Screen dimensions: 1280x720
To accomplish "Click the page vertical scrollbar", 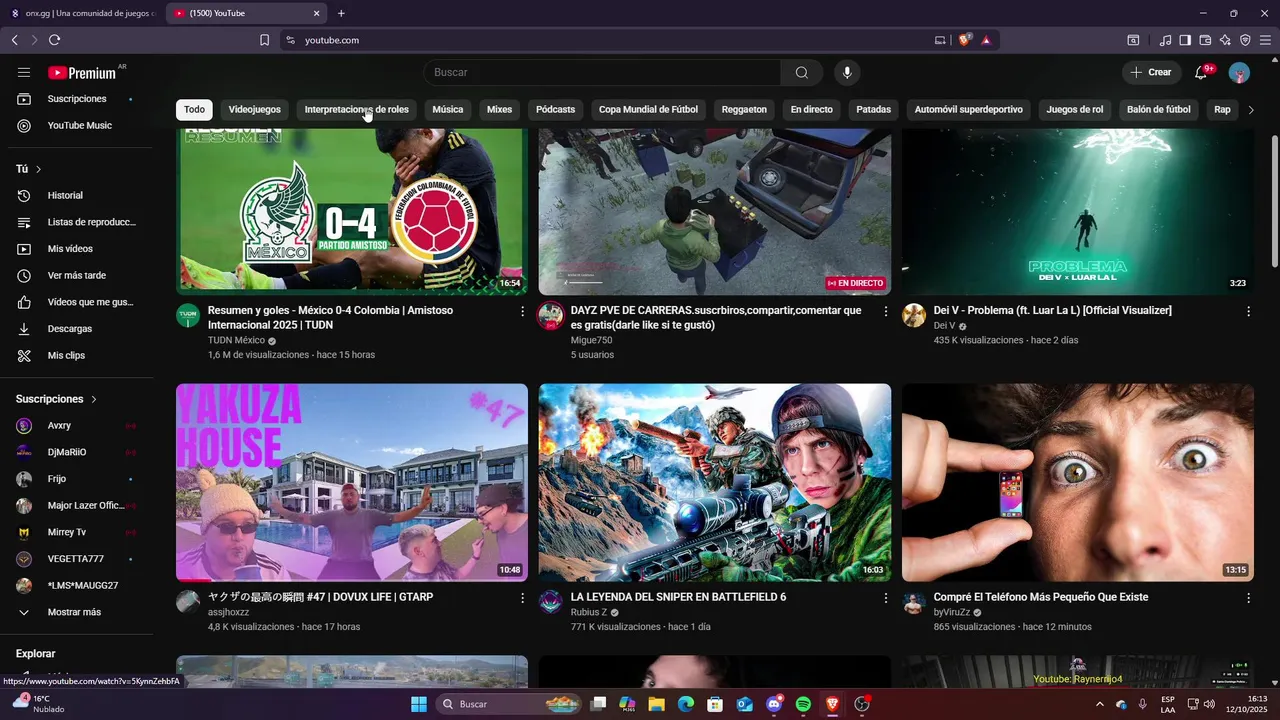I will point(1274,200).
